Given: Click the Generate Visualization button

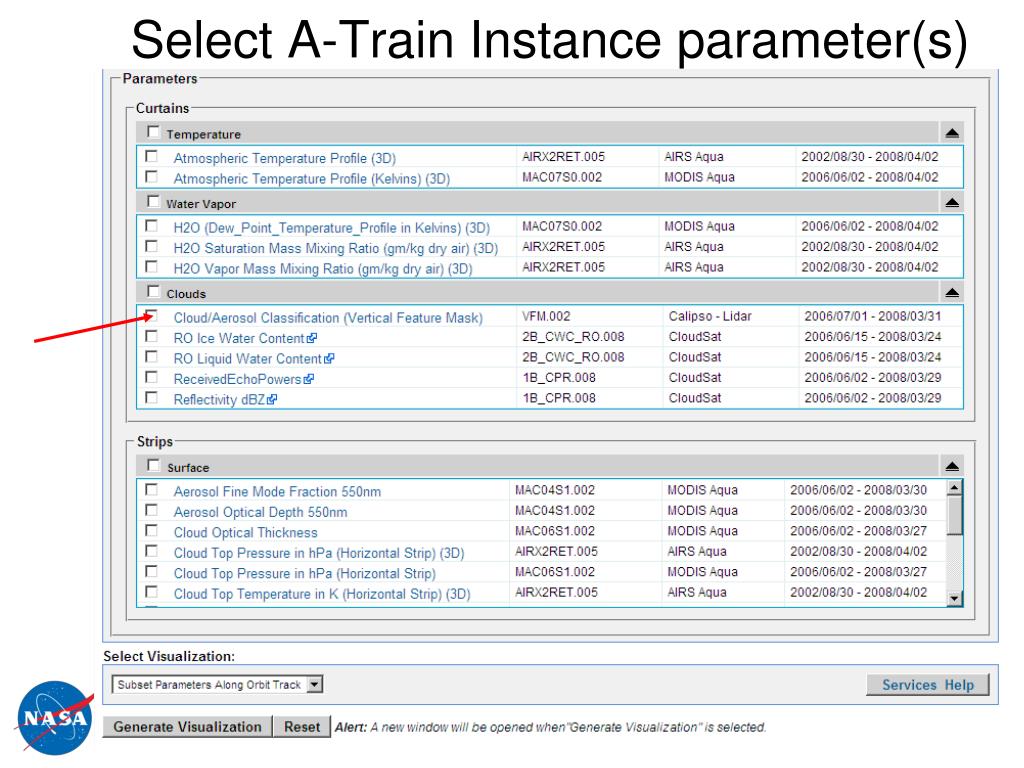Looking at the screenshot, I should 187,727.
